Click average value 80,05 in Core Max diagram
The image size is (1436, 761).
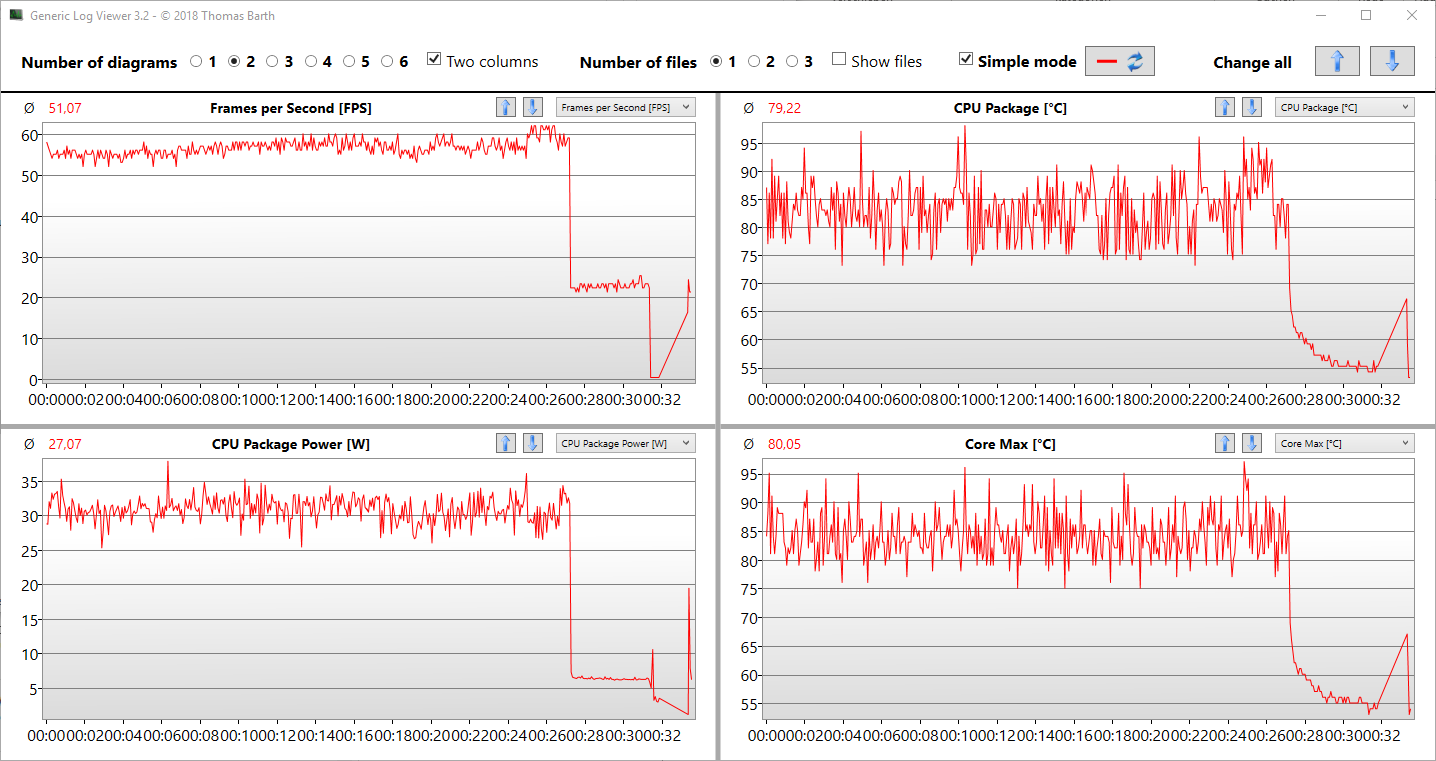click(784, 444)
